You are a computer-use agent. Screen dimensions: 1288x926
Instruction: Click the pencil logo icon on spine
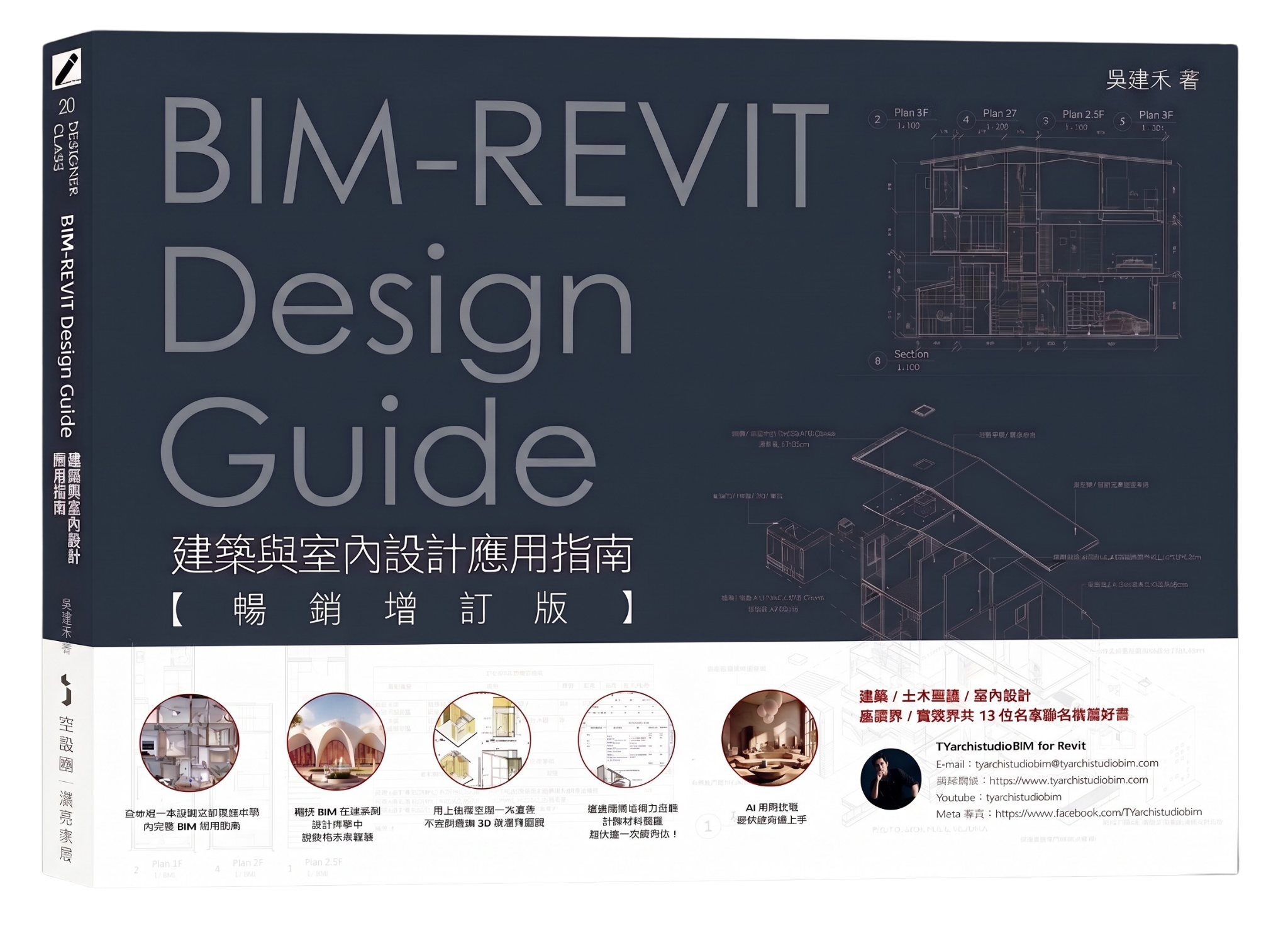click(67, 69)
